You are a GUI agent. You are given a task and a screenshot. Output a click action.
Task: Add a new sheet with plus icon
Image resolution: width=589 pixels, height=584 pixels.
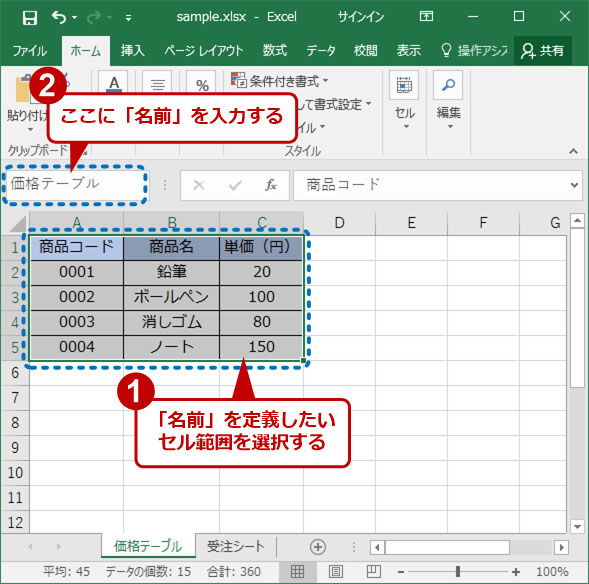(x=318, y=547)
